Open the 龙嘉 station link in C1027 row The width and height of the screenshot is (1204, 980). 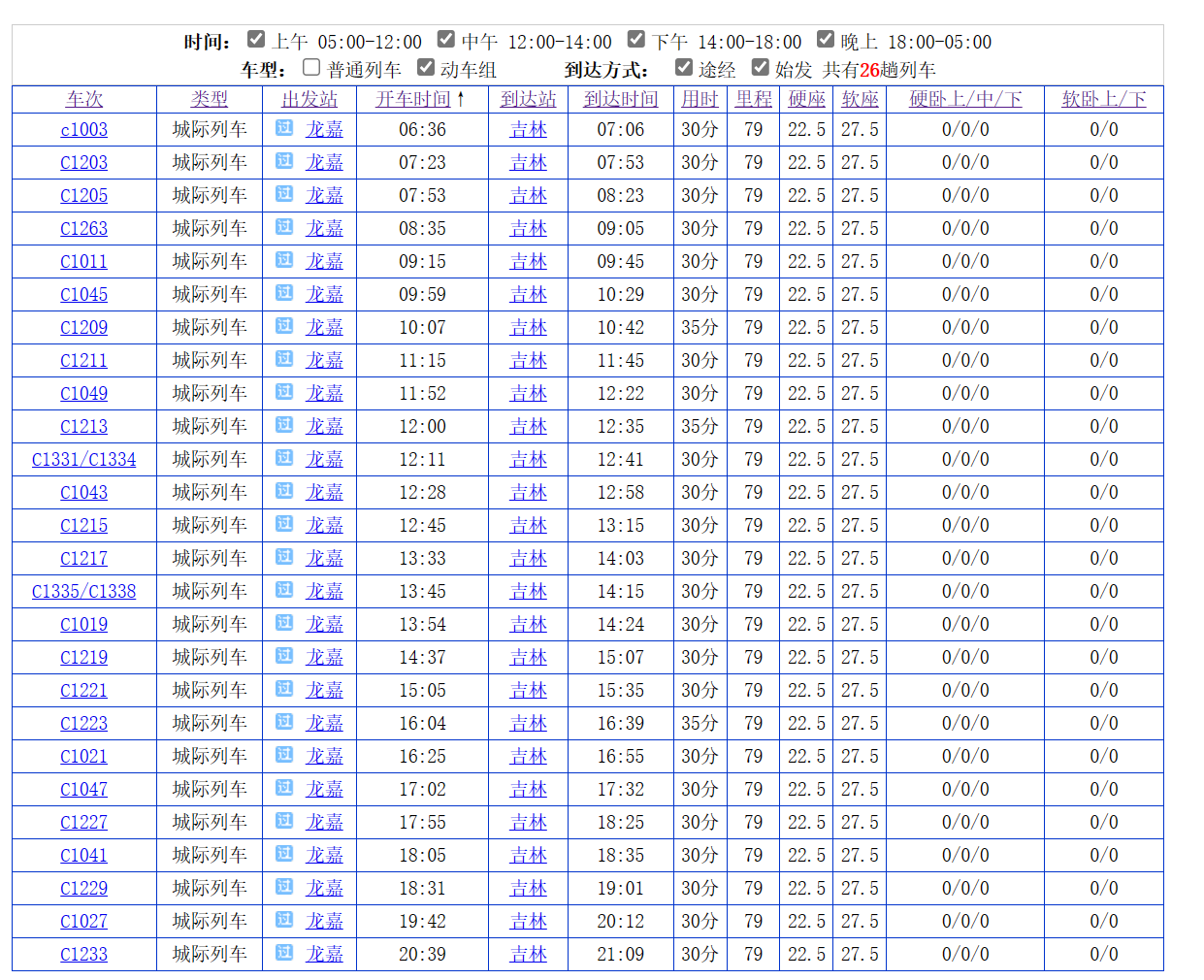[325, 921]
